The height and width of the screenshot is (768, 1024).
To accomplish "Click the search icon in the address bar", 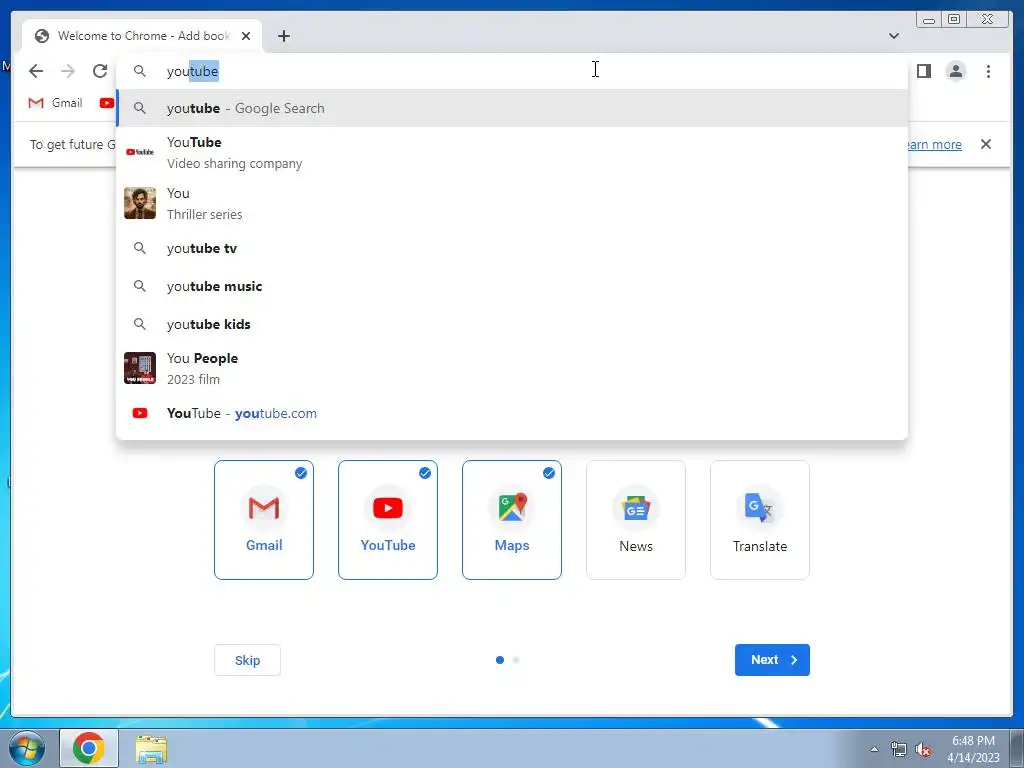I will [140, 71].
